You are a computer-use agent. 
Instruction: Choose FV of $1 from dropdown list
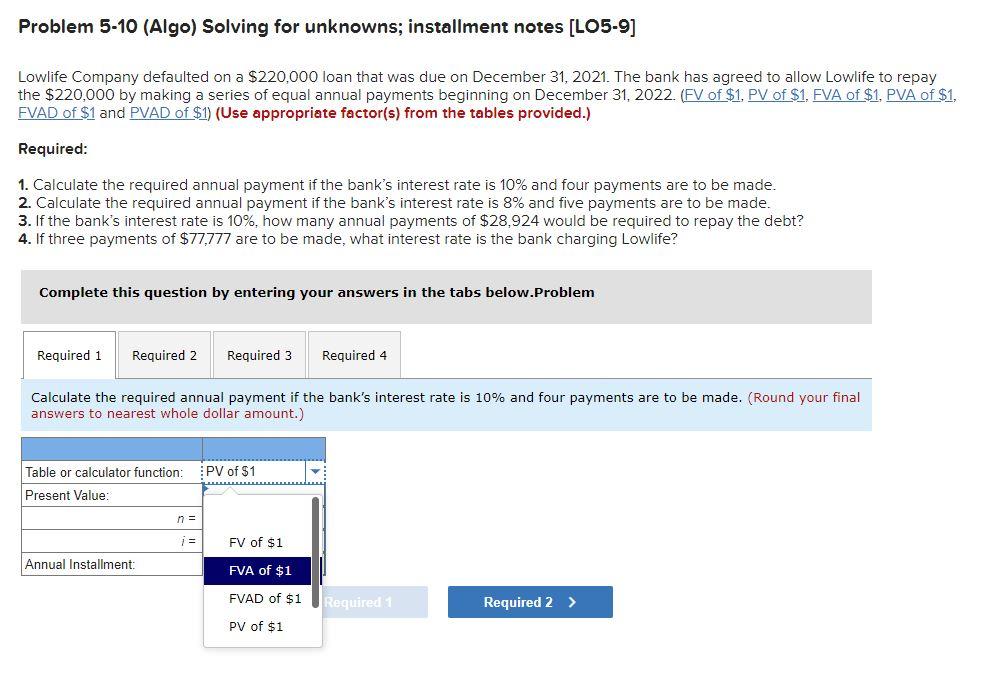[256, 542]
